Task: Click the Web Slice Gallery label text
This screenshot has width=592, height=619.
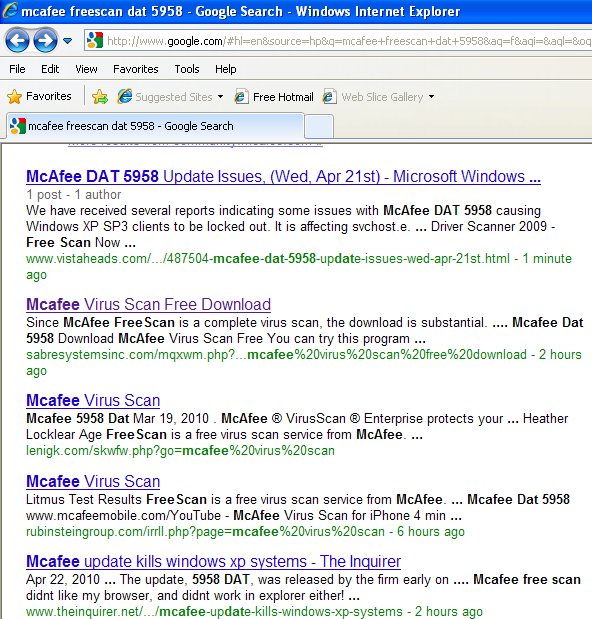Action: coord(382,97)
